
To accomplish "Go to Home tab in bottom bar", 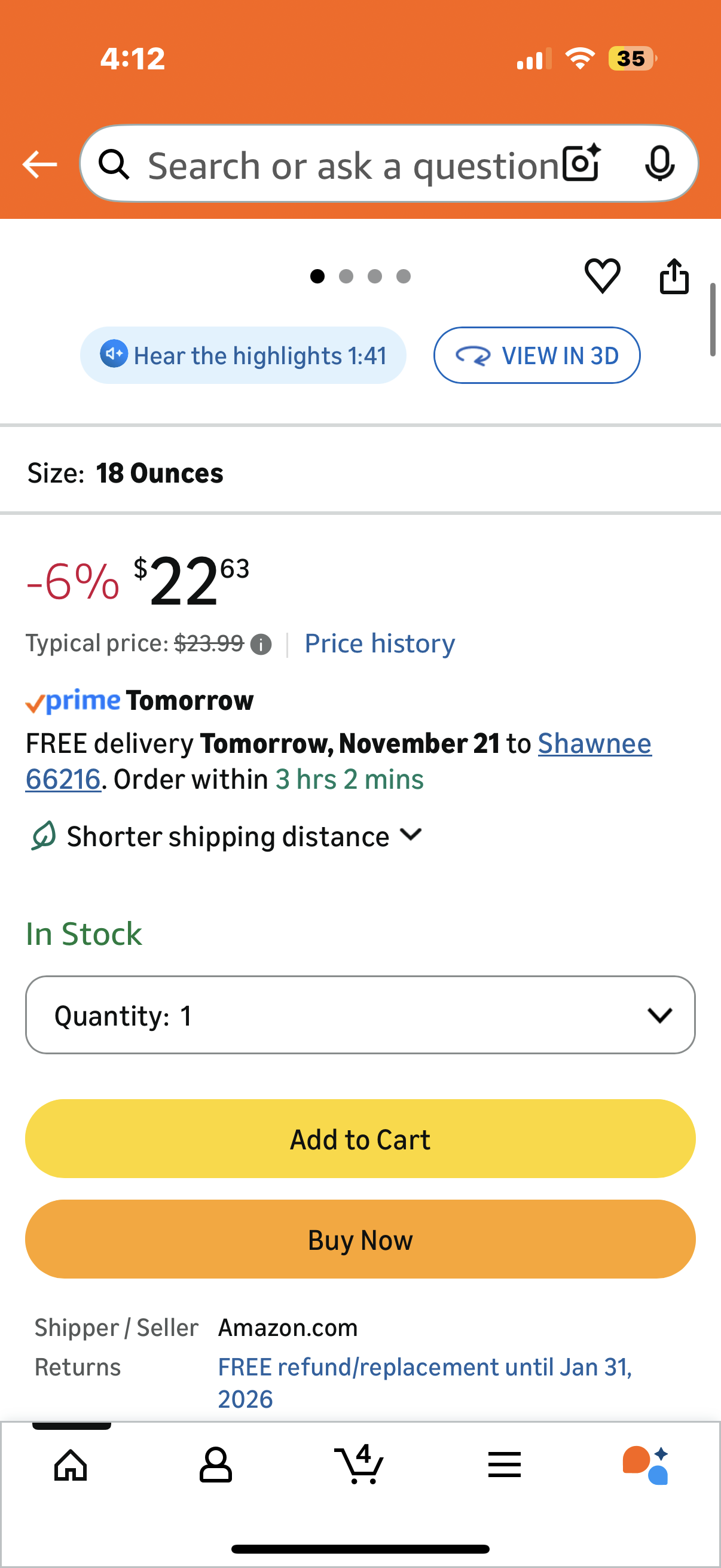I will click(71, 1466).
